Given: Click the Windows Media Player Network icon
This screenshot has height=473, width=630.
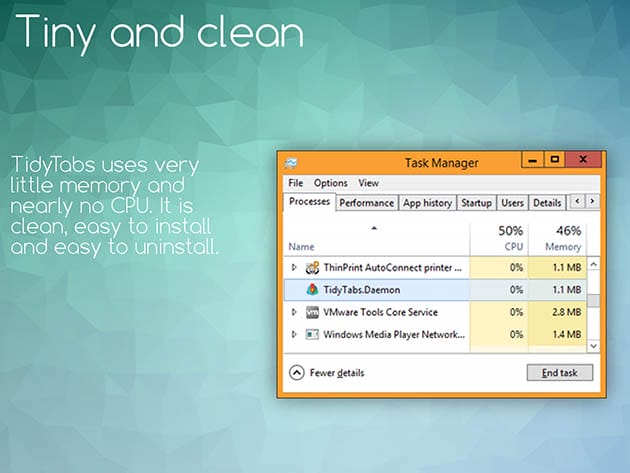Looking at the screenshot, I should 312,334.
